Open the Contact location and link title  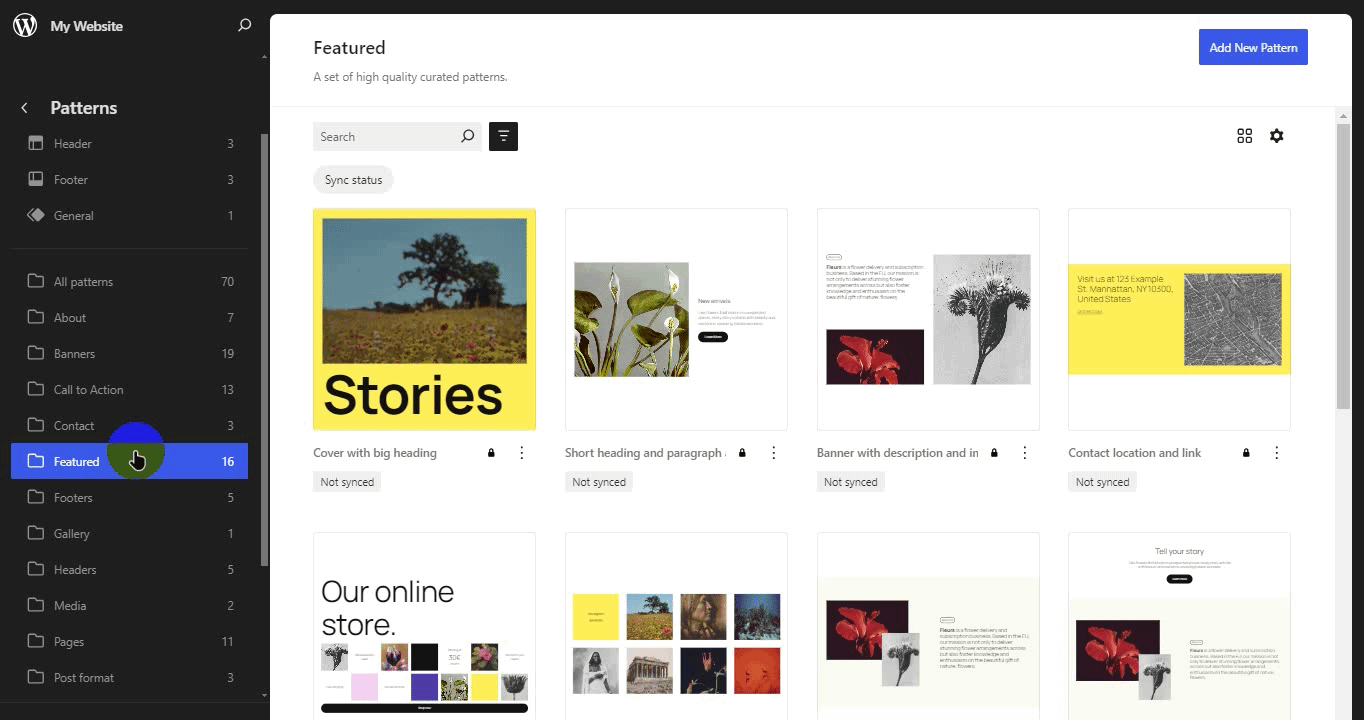pyautogui.click(x=1135, y=453)
